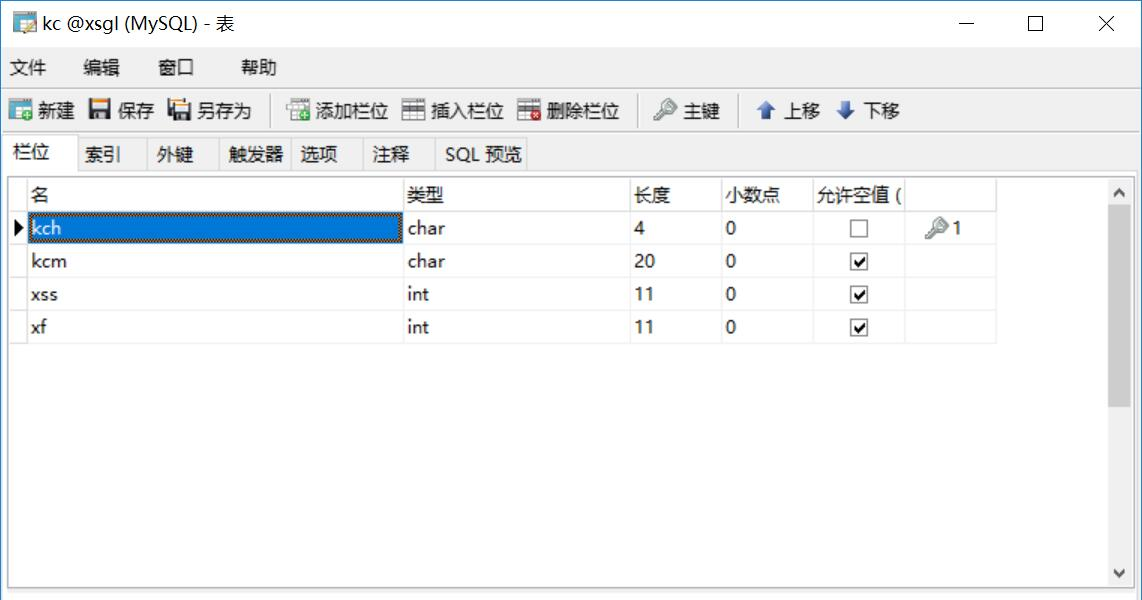Click the table icon in the title bar
This screenshot has height=600, width=1142.
tap(24, 23)
